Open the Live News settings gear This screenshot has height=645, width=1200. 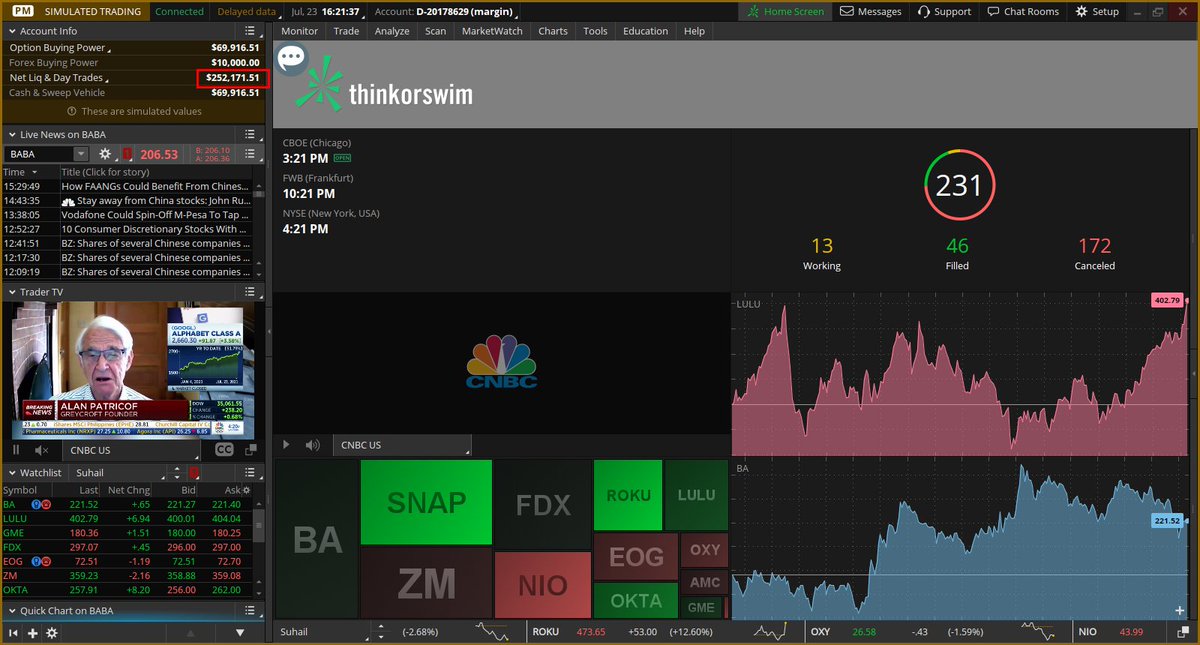[x=105, y=154]
